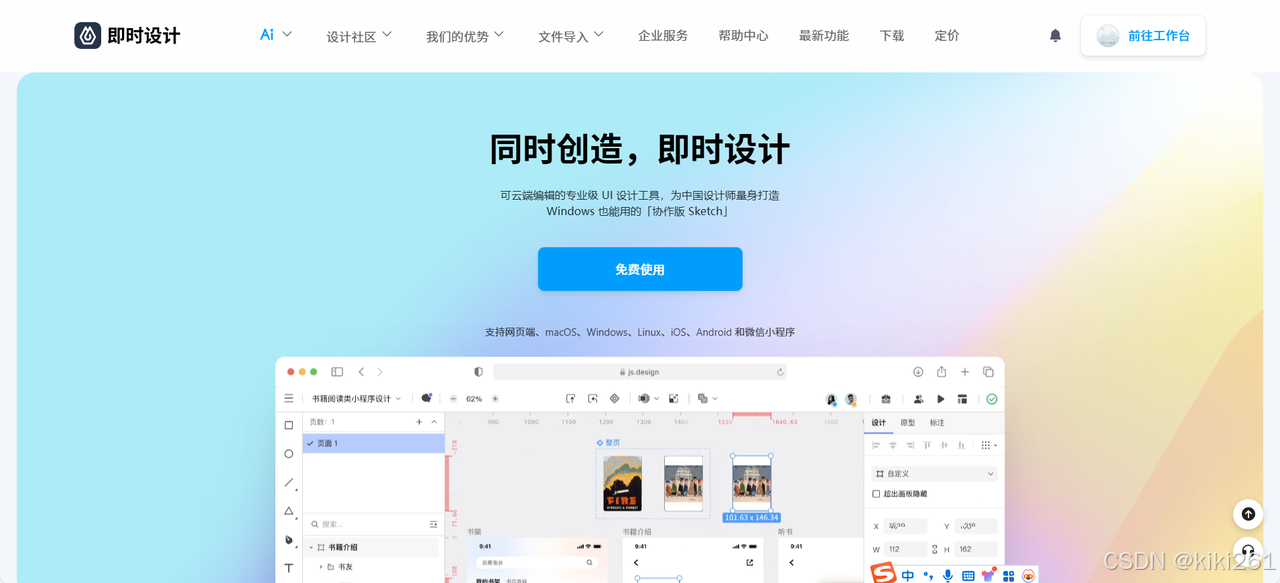1280x583 pixels.
Task: Select the Triangle shape tool
Action: click(x=289, y=511)
